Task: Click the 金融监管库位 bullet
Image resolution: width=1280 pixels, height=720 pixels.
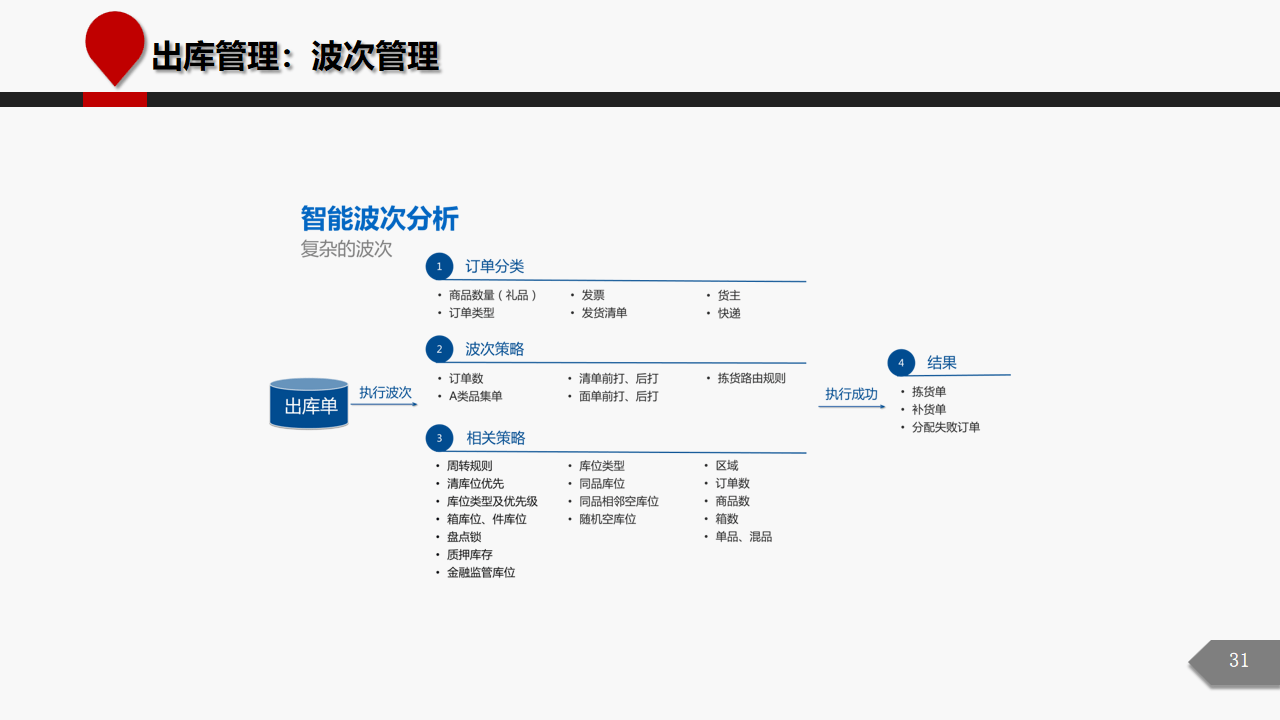Action: 481,573
